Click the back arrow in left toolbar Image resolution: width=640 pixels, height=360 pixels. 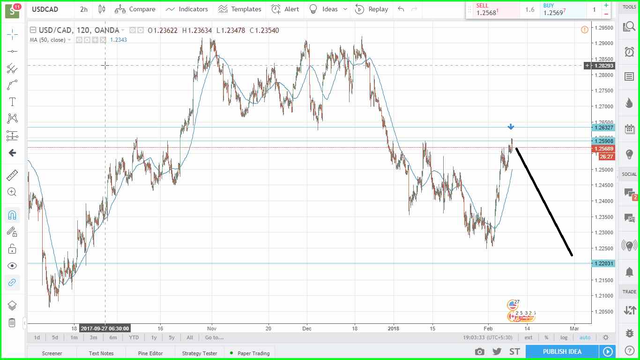[12, 153]
